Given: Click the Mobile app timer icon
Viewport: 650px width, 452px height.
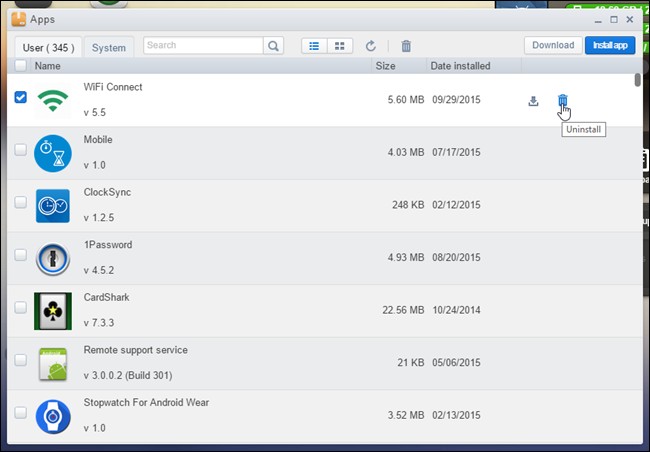Looking at the screenshot, I should [x=53, y=153].
